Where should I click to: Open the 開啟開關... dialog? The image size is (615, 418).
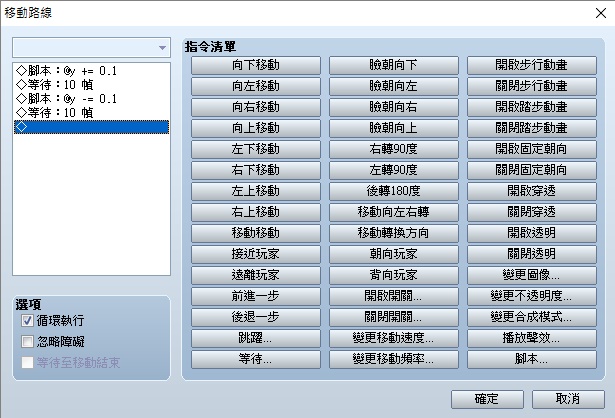click(x=394, y=296)
